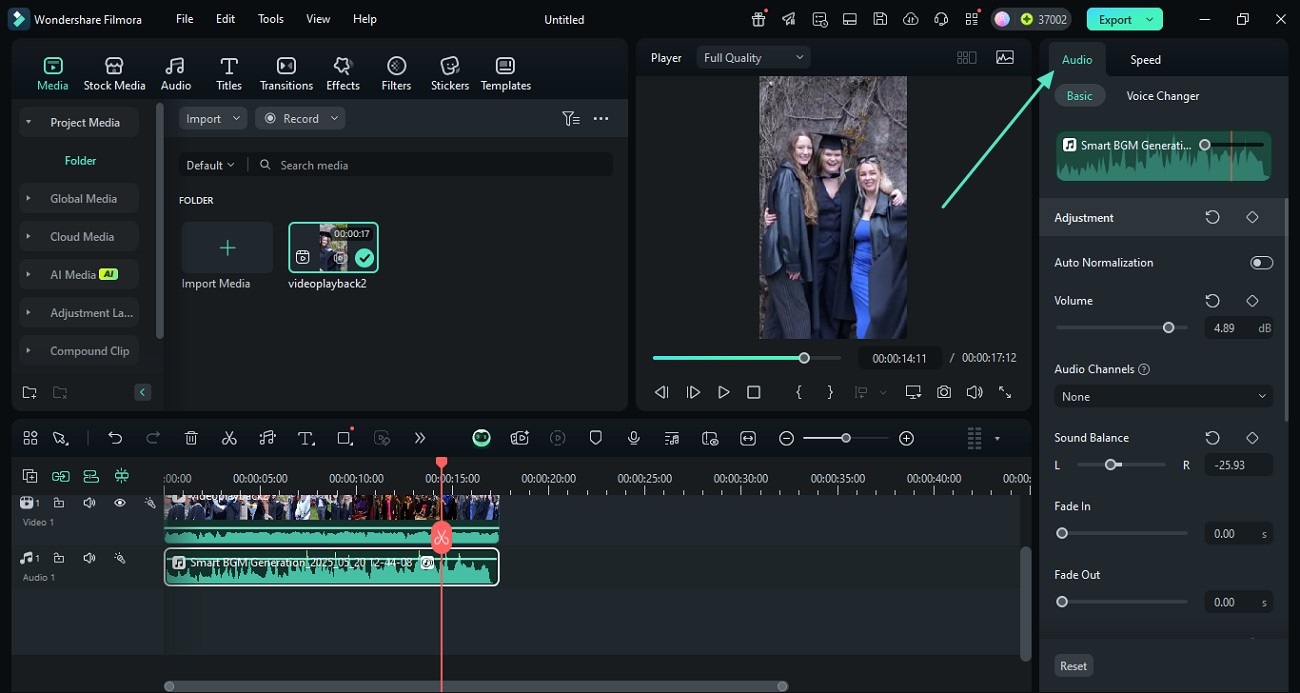The height and width of the screenshot is (693, 1300).
Task: Open the Effects panel
Action: coord(343,73)
